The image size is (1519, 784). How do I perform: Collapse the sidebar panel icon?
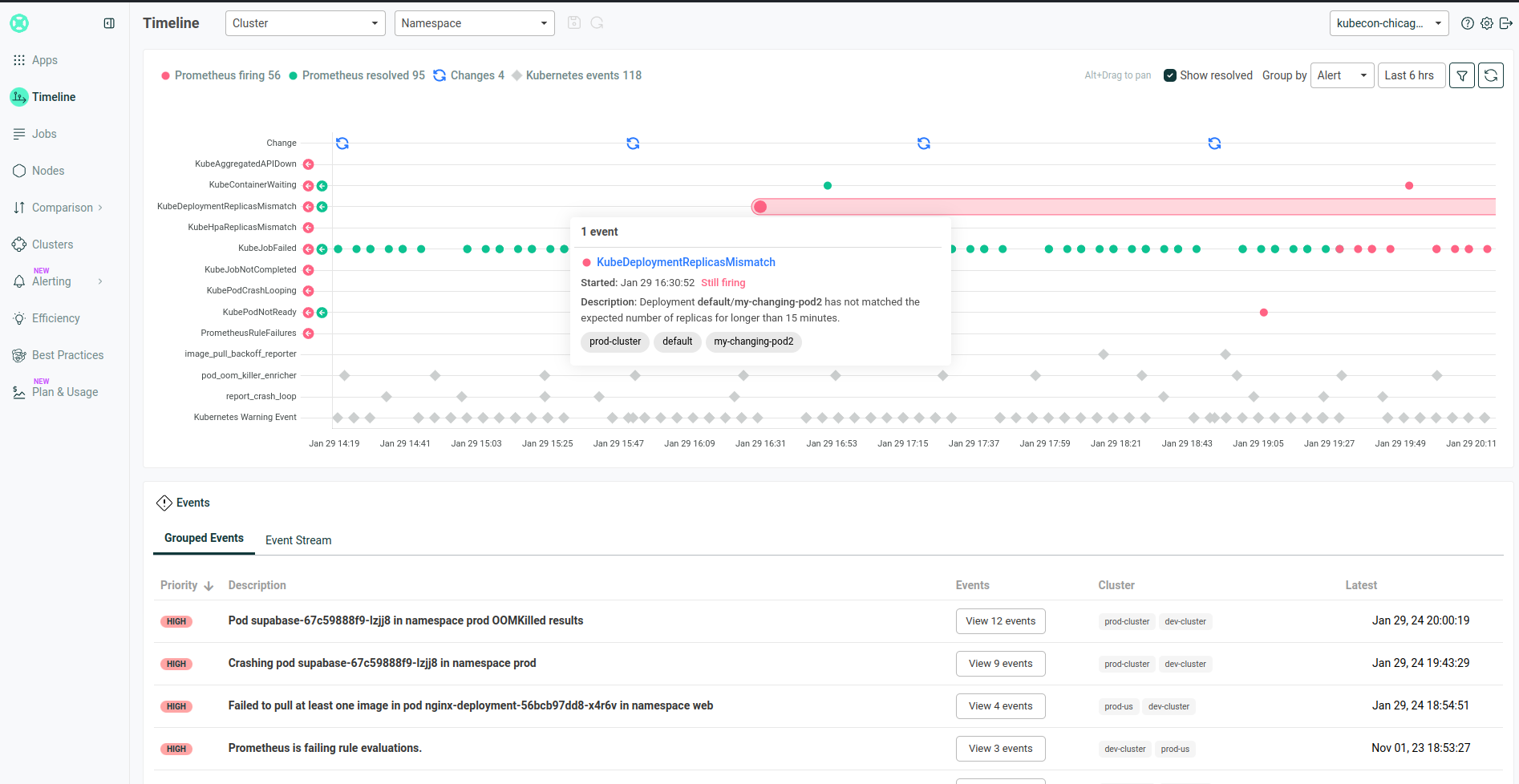pos(109,23)
